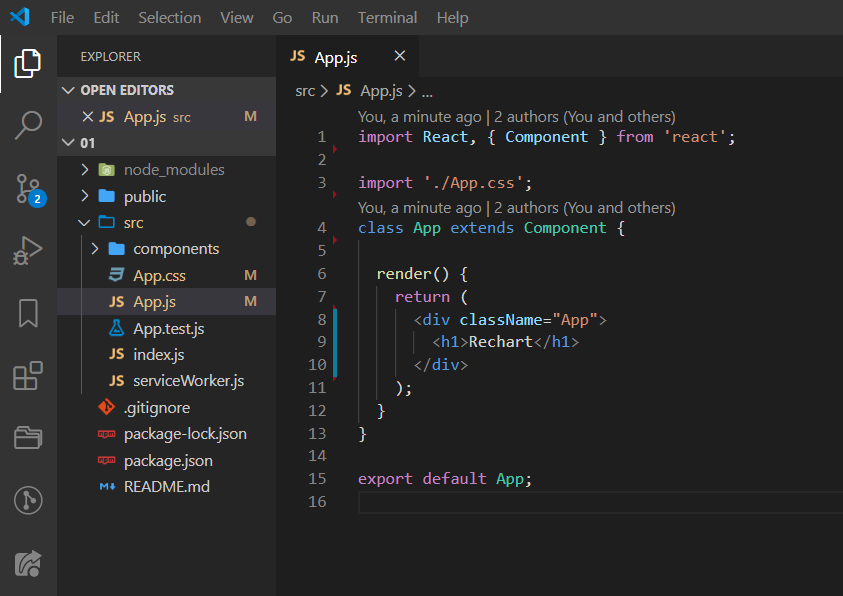Viewport: 843px width, 596px height.
Task: Open the Terminal menu
Action: (387, 17)
